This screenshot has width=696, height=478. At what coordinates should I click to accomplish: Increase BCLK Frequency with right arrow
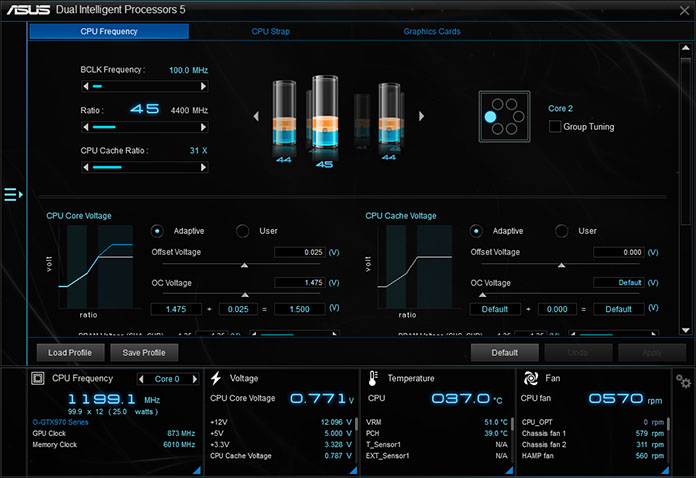[x=203, y=86]
